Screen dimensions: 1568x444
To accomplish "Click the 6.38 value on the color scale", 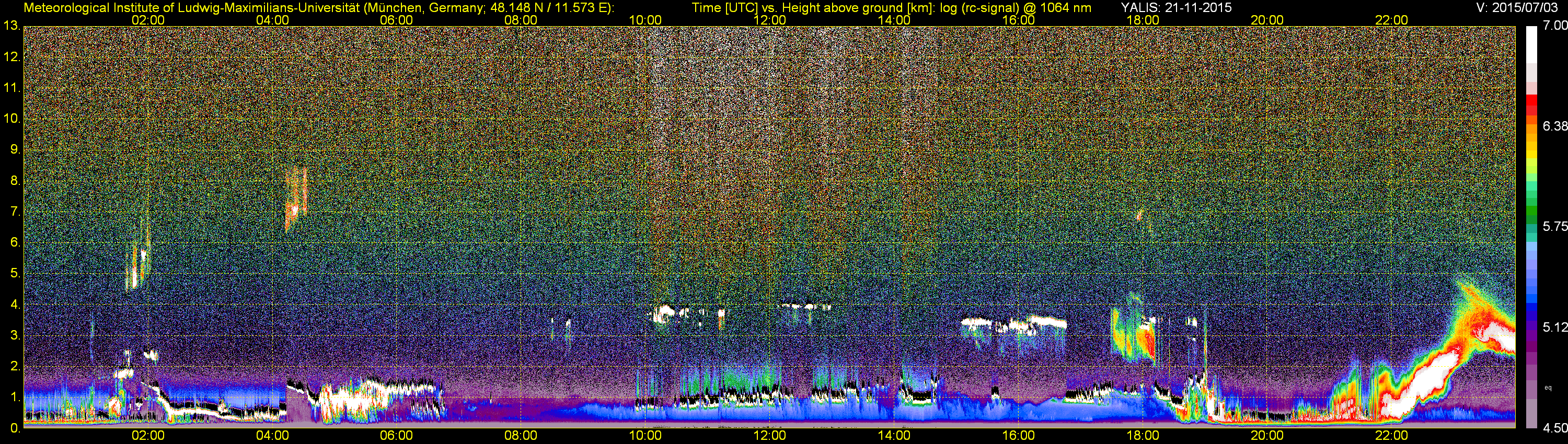I will [x=1555, y=126].
